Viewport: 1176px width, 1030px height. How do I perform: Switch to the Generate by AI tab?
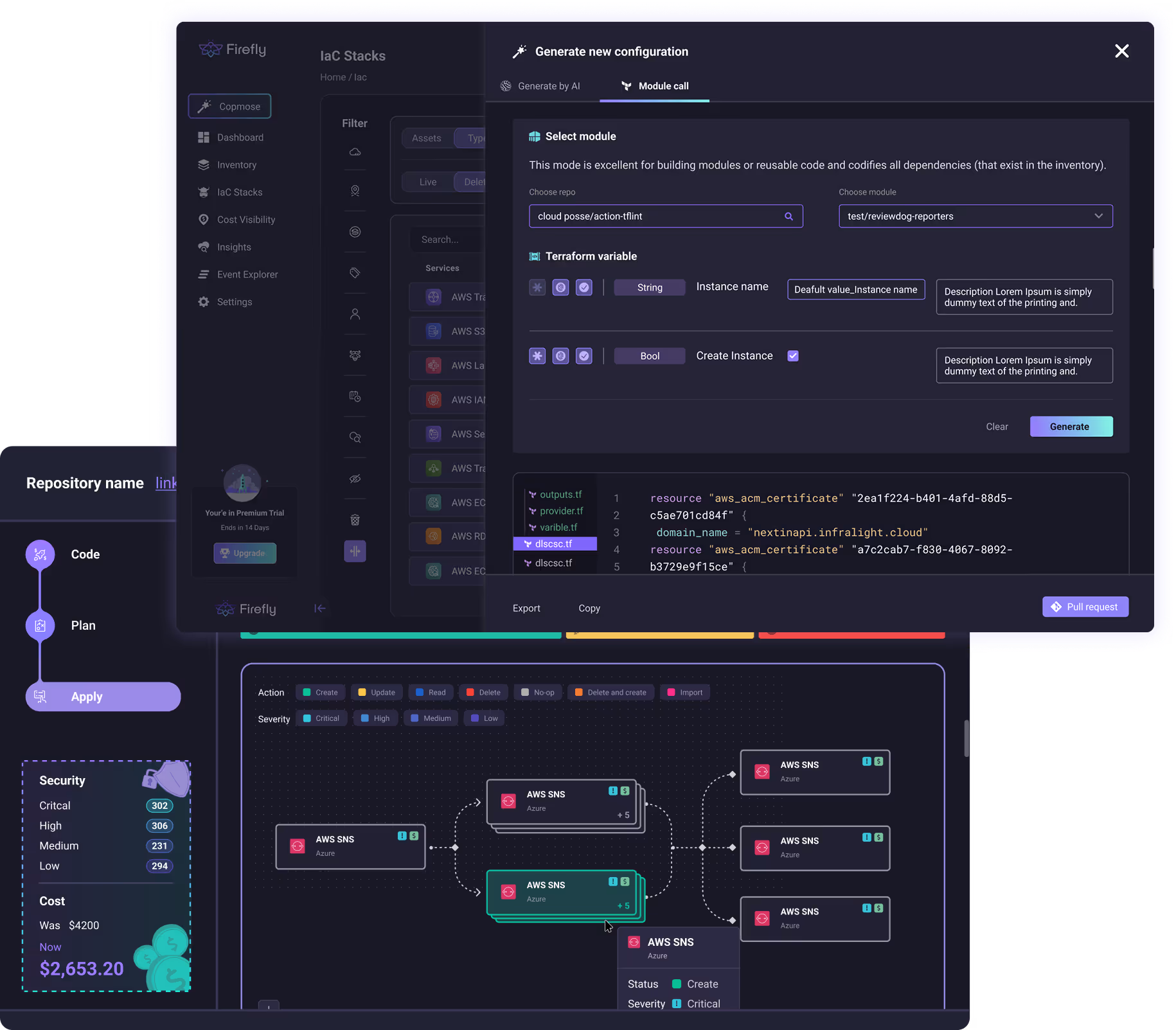click(x=540, y=86)
